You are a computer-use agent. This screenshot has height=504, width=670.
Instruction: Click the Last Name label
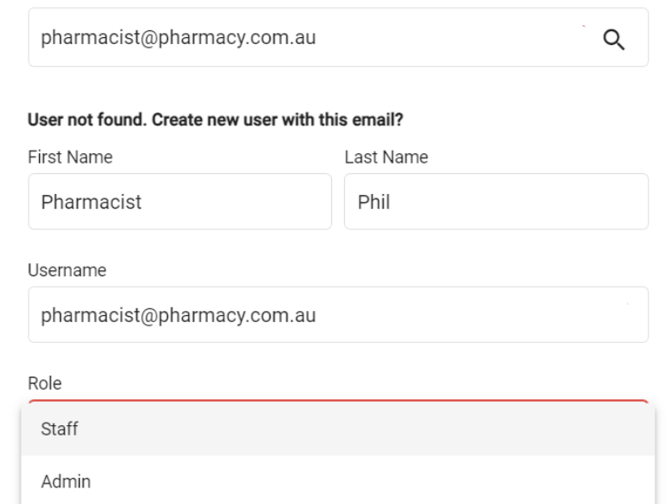tap(386, 157)
